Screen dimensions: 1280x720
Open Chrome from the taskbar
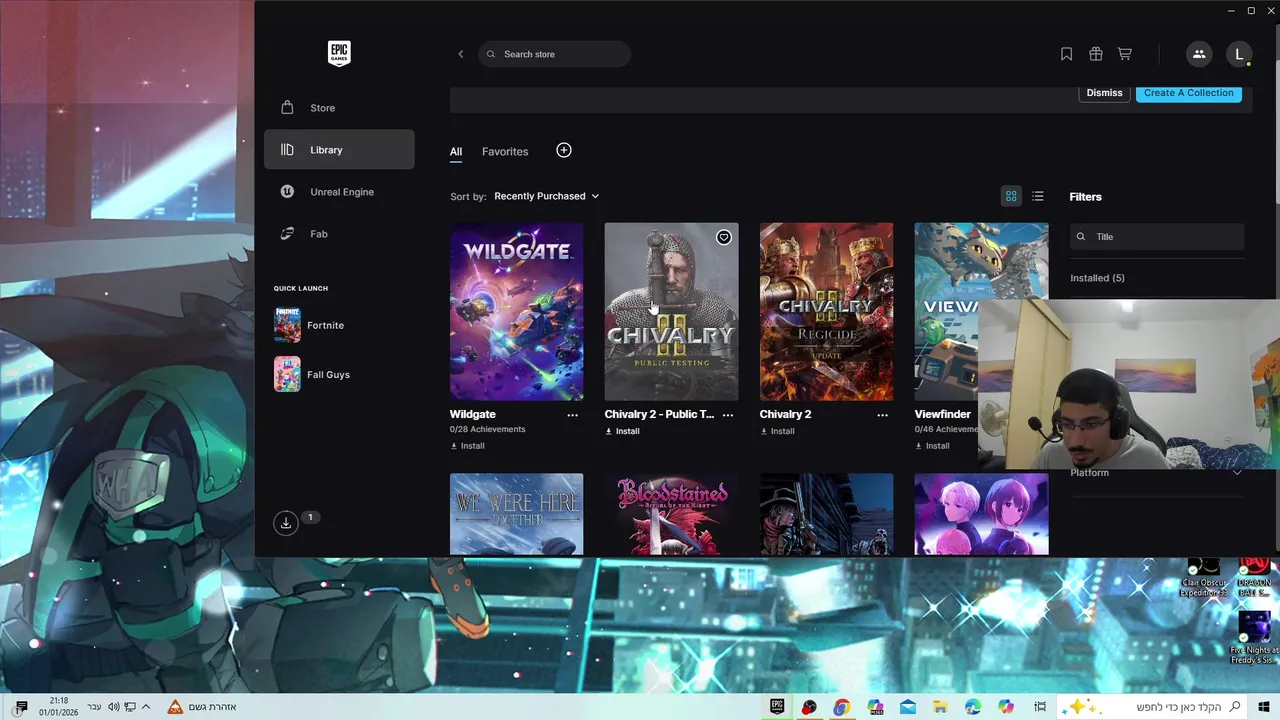842,706
